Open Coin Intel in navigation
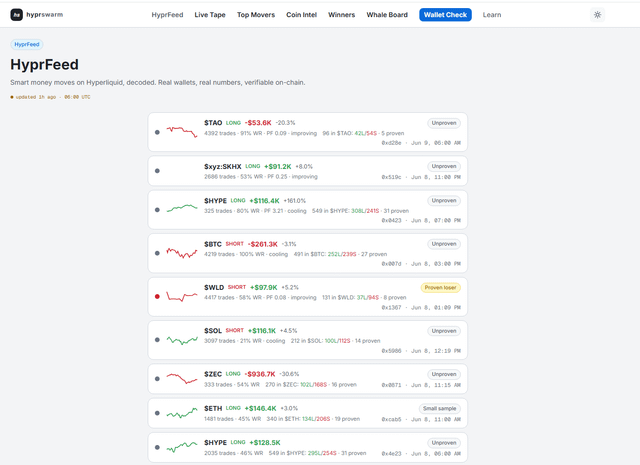The image size is (640, 465). [301, 15]
